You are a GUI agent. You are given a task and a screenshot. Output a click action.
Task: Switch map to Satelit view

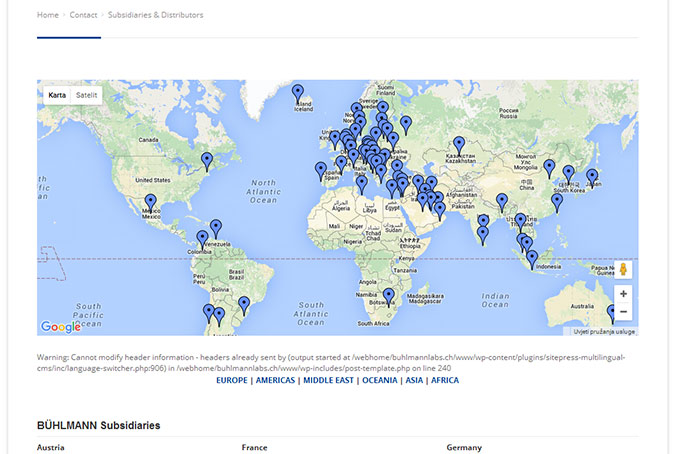(x=87, y=95)
